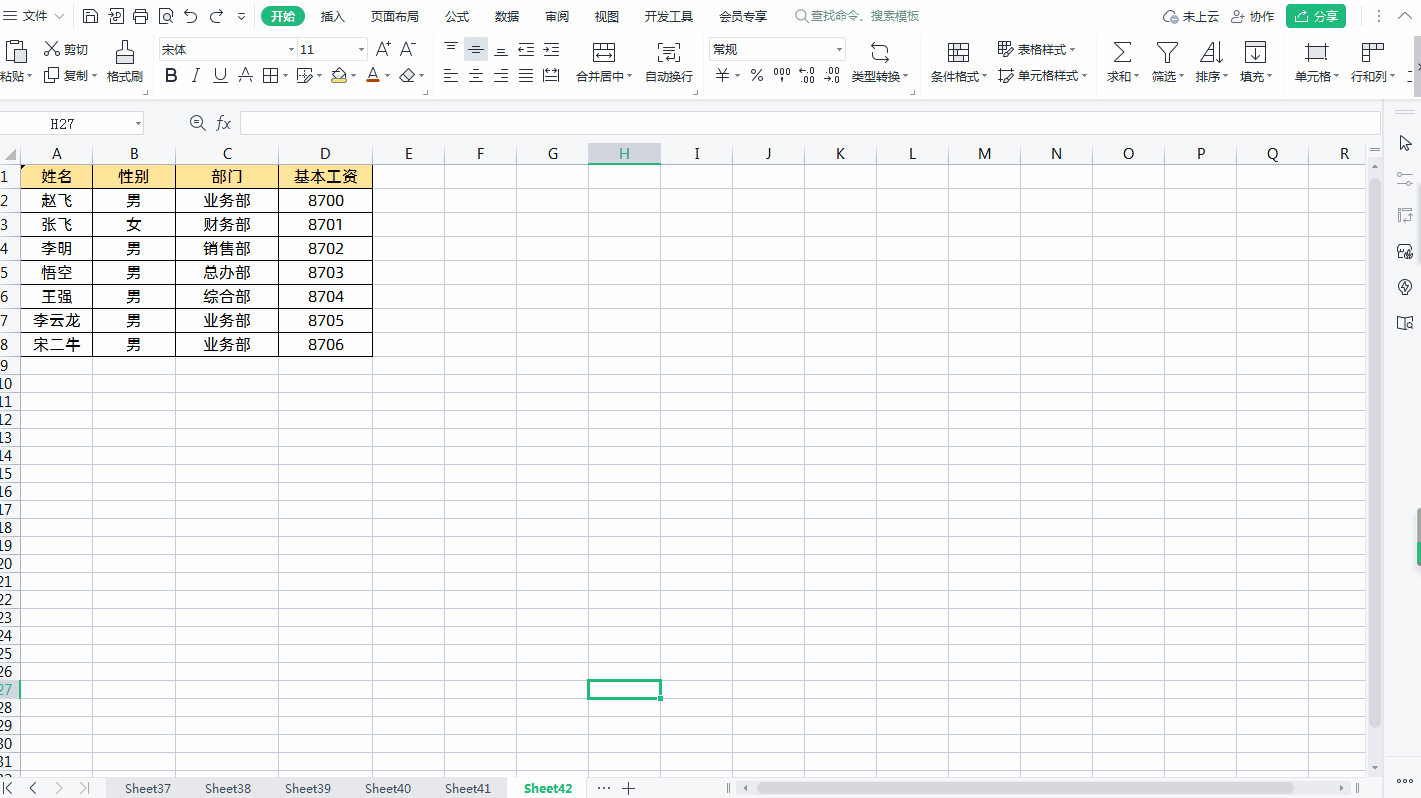Decrease font size with A- icon
1421x798 pixels.
408,49
